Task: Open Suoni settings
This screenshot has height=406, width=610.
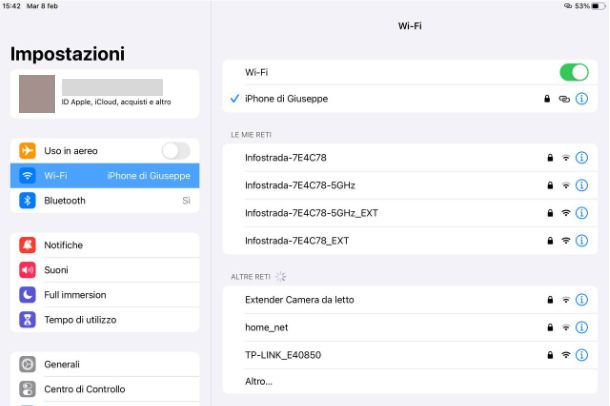Action: (105, 270)
